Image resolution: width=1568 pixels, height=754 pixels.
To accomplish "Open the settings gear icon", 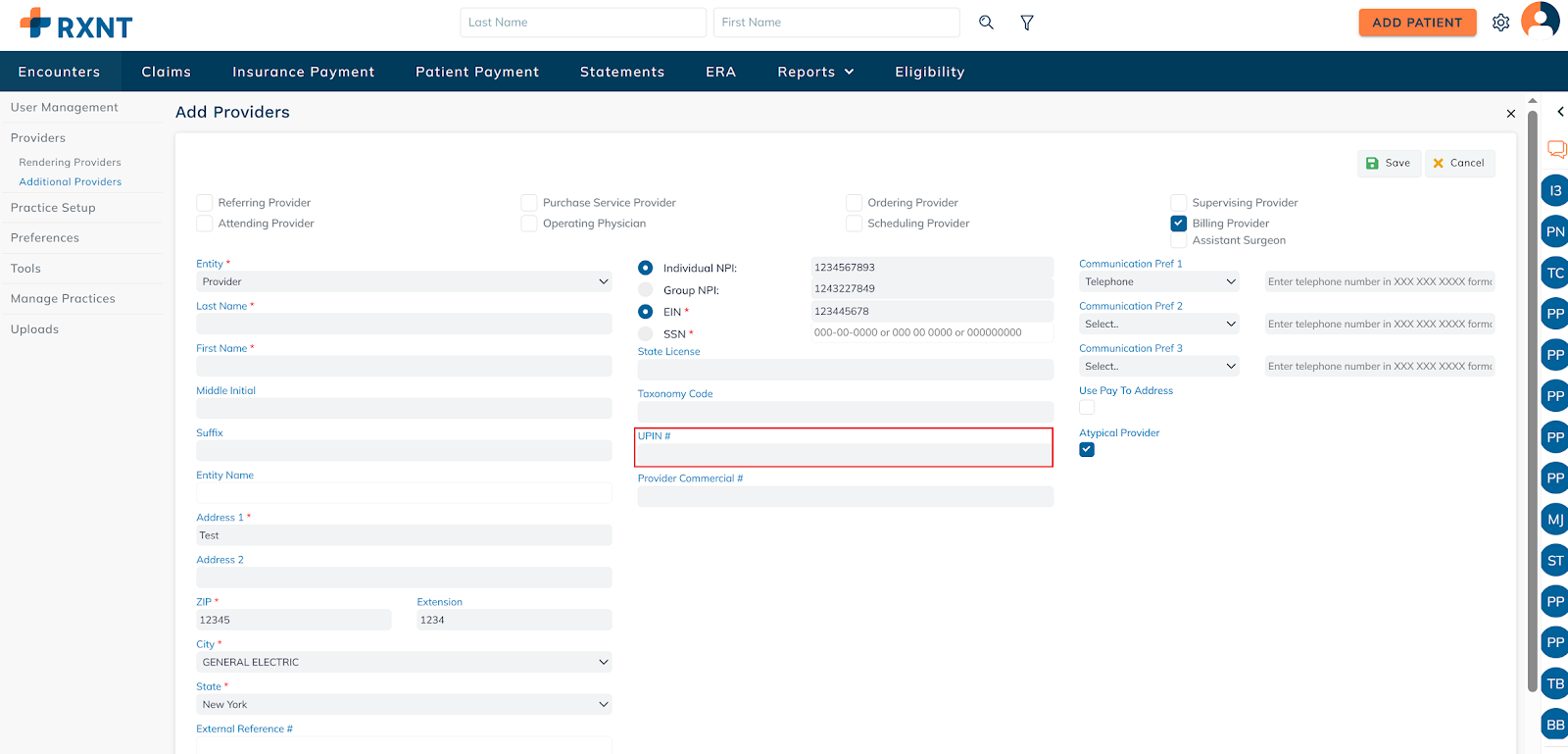I will pyautogui.click(x=1500, y=23).
